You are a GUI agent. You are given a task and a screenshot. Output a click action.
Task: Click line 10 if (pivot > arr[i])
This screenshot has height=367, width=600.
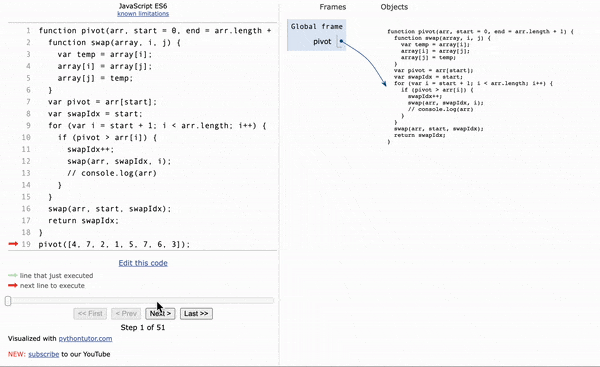(x=107, y=137)
